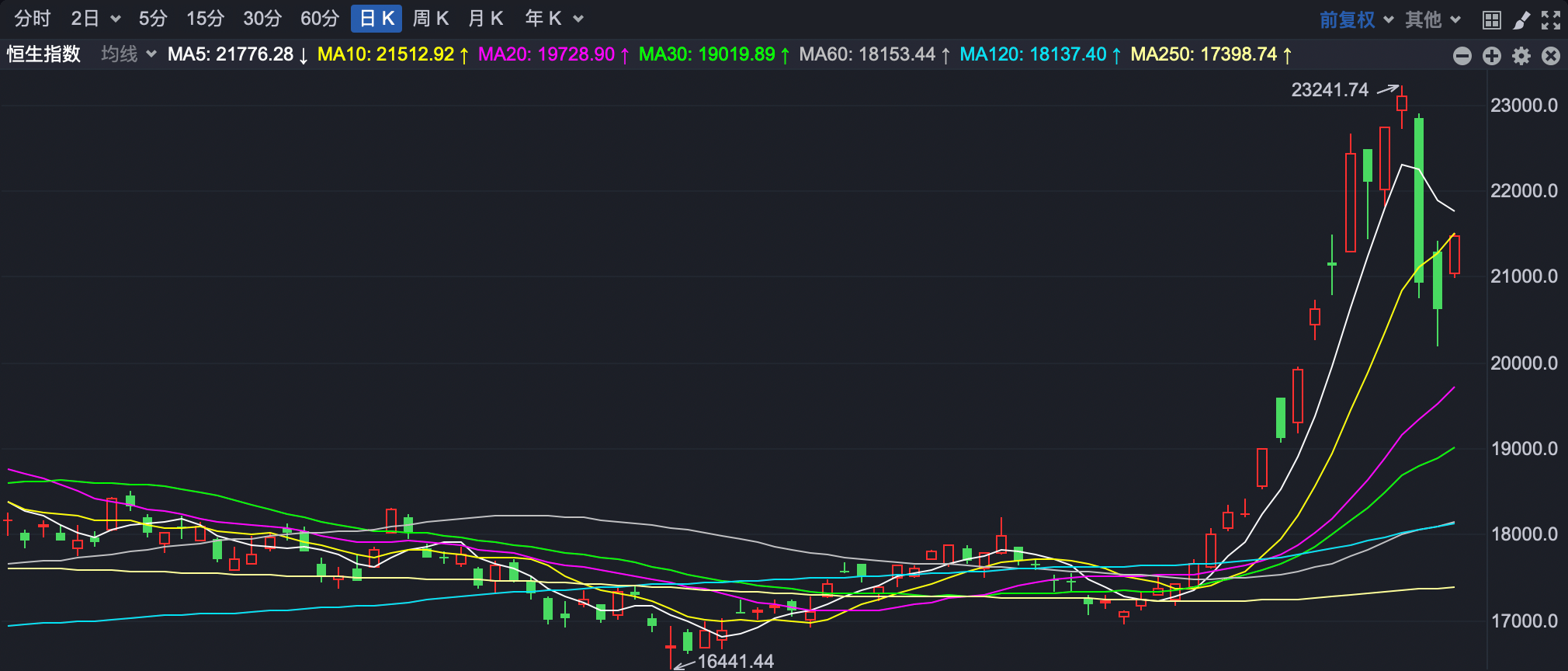Click the MA120: 18137.40 value
The image size is (1568, 671).
(x=1040, y=54)
